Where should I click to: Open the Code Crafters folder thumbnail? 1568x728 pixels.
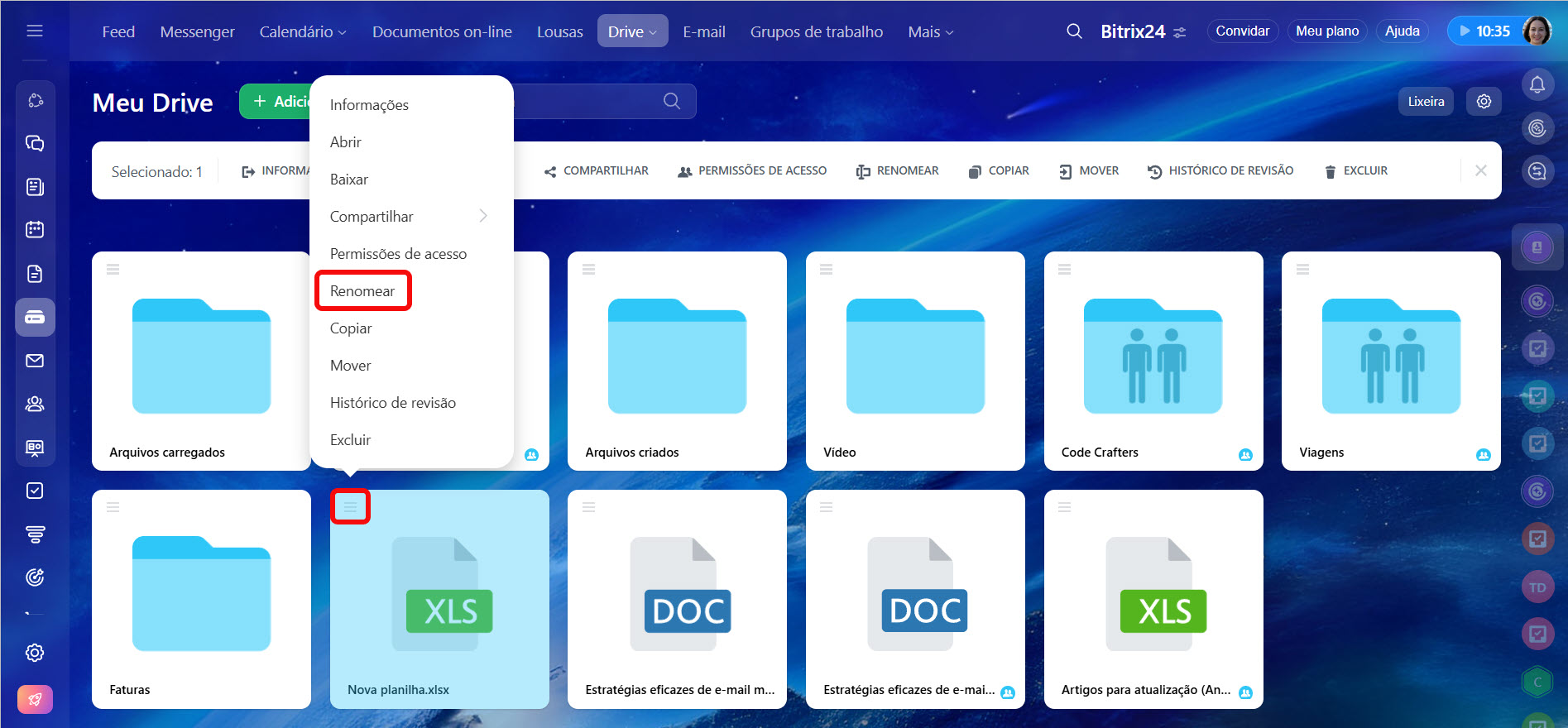pyautogui.click(x=1153, y=357)
